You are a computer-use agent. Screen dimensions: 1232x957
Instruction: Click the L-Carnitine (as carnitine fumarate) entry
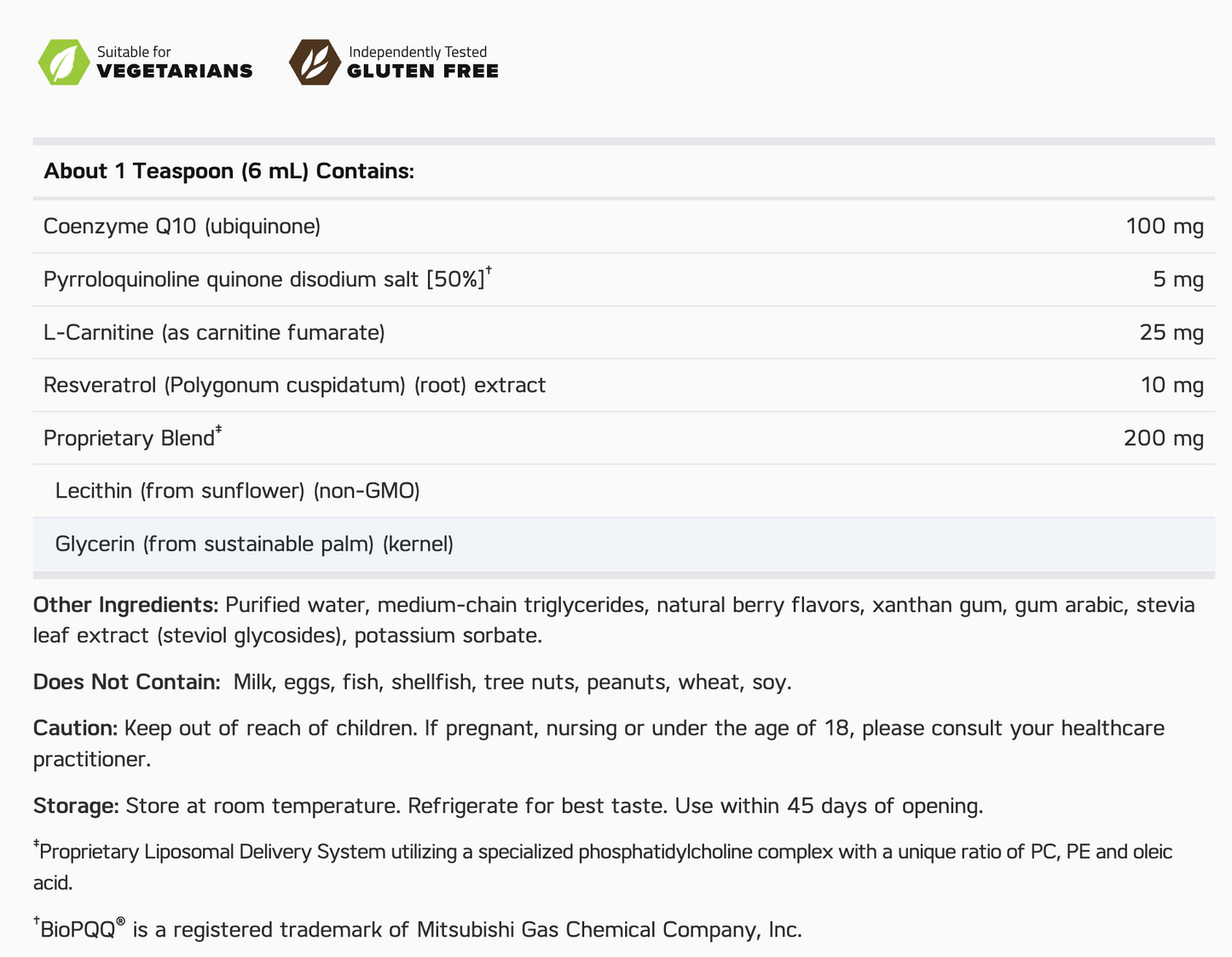[214, 332]
